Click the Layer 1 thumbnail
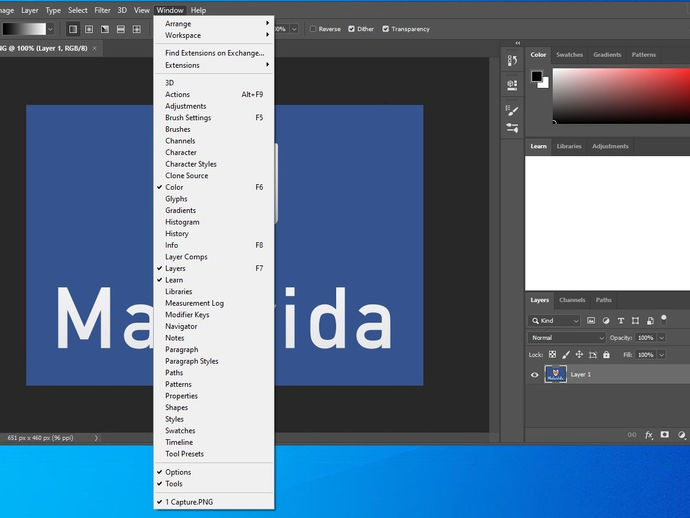Screen dimensions: 690x518 point(555,375)
